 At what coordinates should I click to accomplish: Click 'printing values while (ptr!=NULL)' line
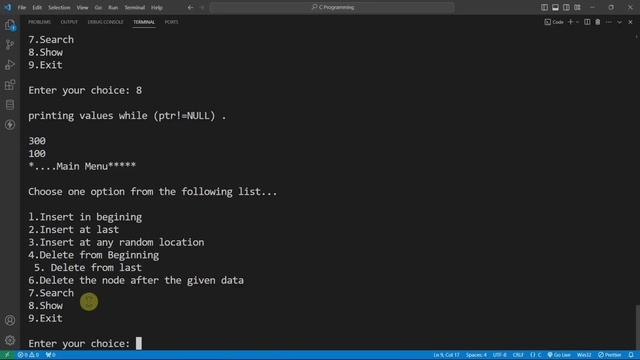127,116
